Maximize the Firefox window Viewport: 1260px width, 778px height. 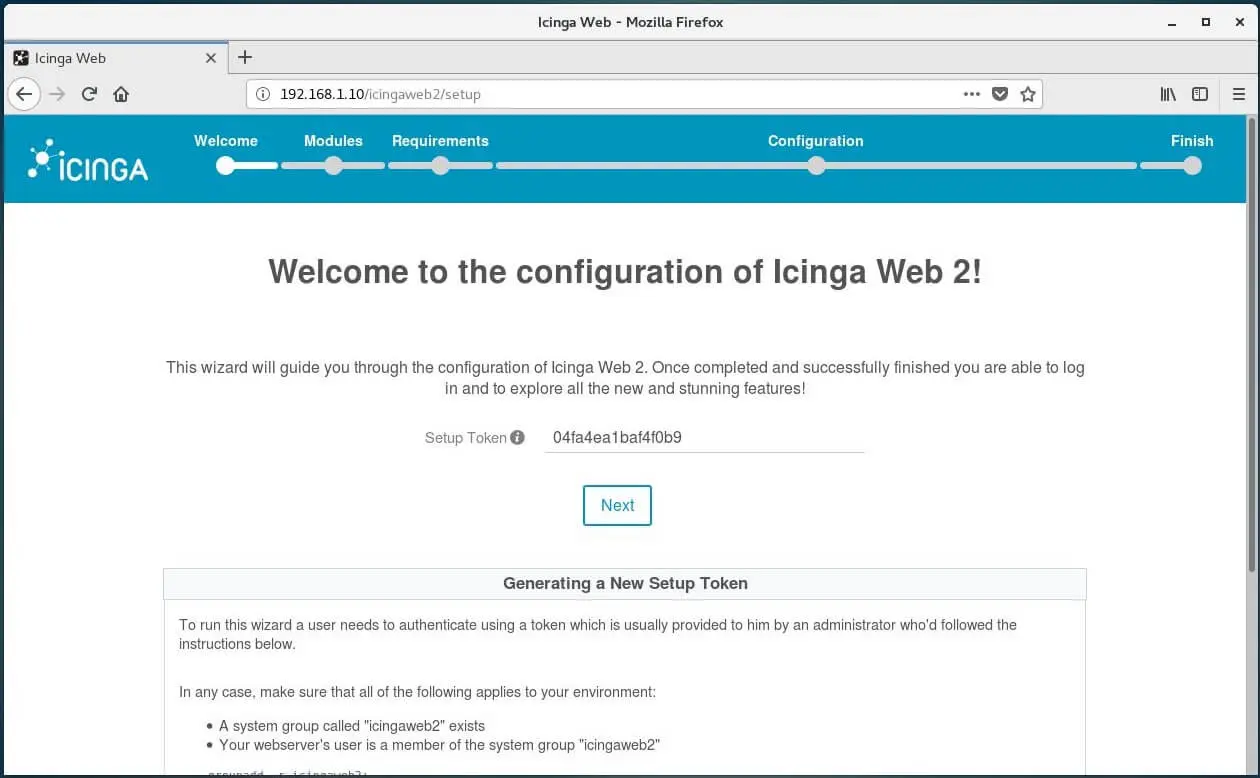(x=1206, y=21)
